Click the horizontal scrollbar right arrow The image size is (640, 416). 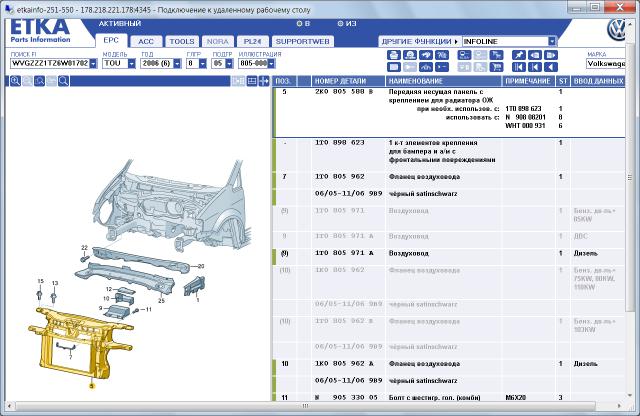click(620, 406)
